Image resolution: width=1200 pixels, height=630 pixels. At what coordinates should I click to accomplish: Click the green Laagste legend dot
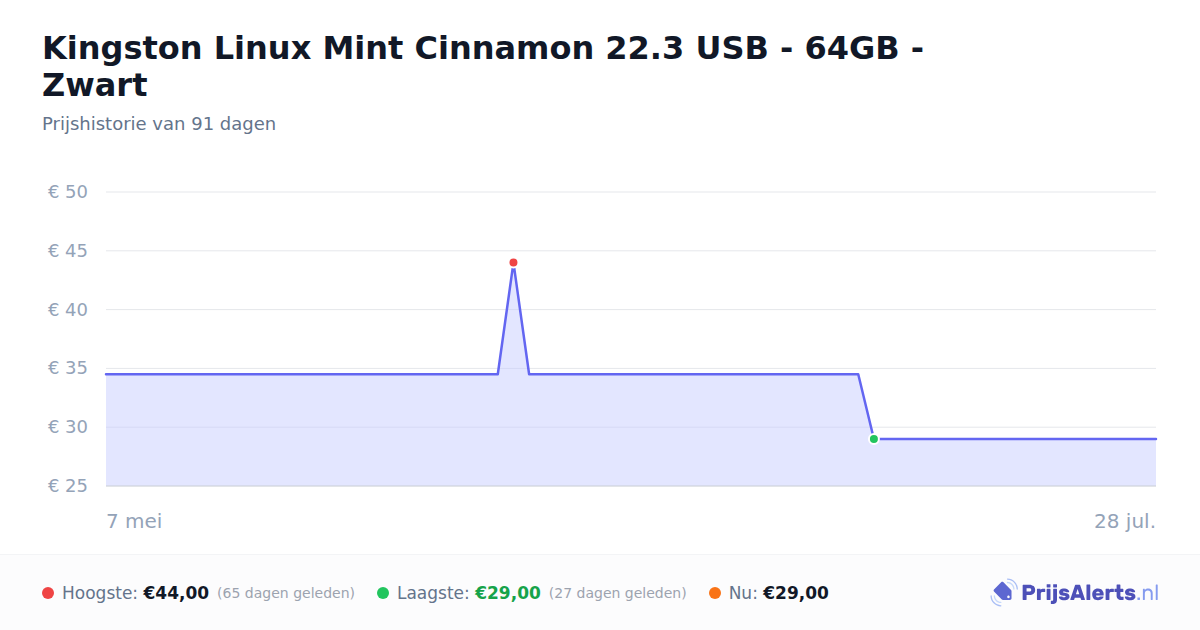[x=383, y=593]
